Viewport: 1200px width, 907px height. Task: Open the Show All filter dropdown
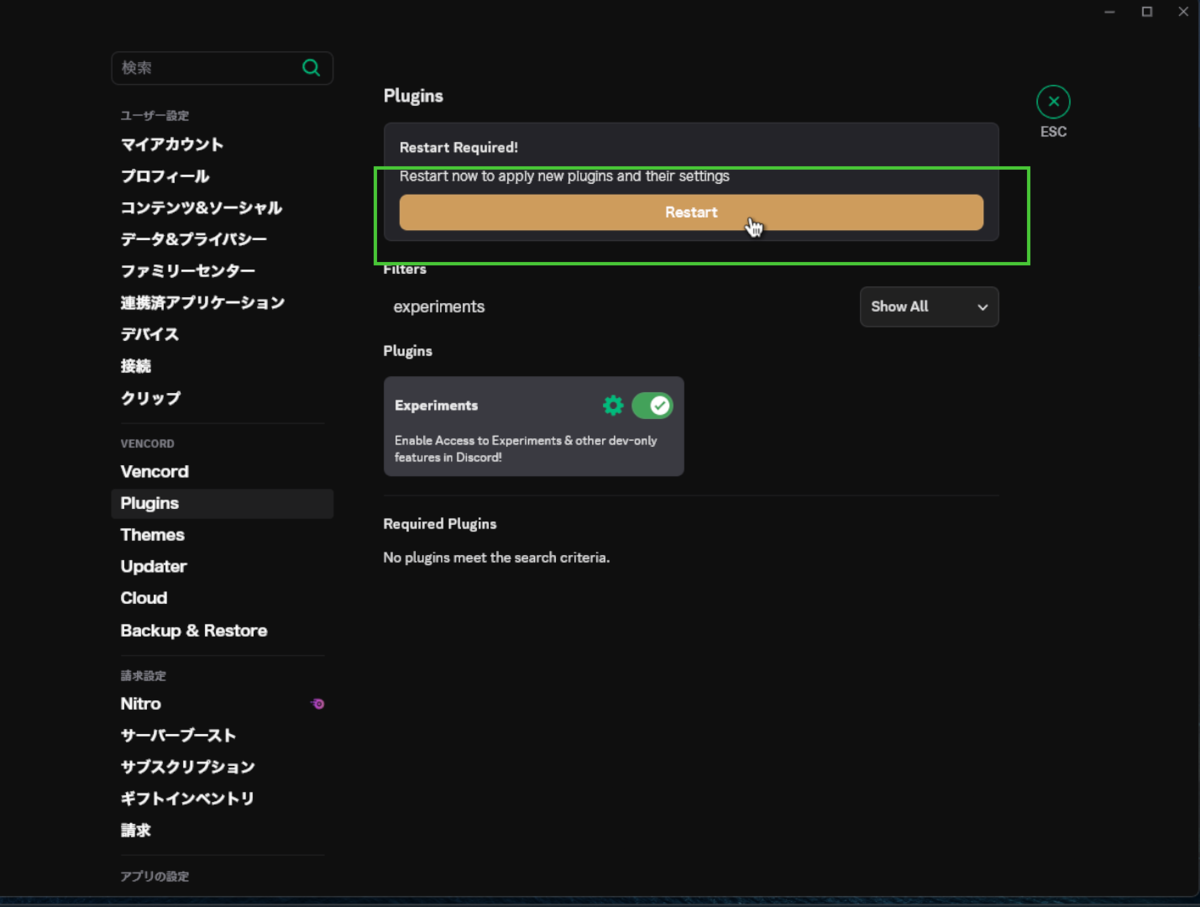coord(929,307)
